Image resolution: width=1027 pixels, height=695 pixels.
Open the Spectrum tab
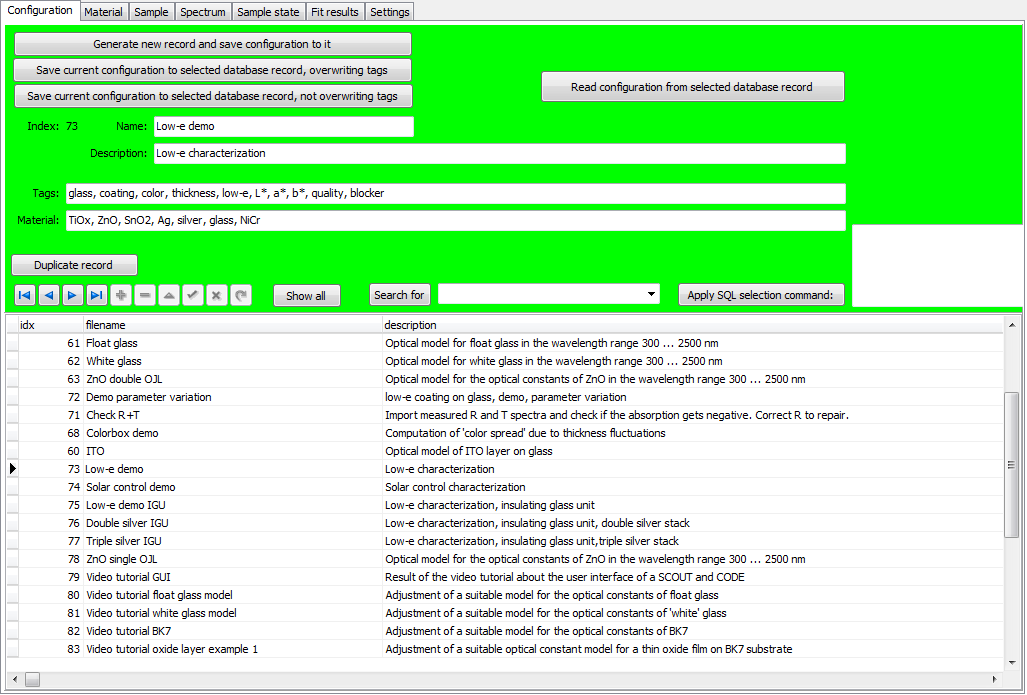click(203, 12)
